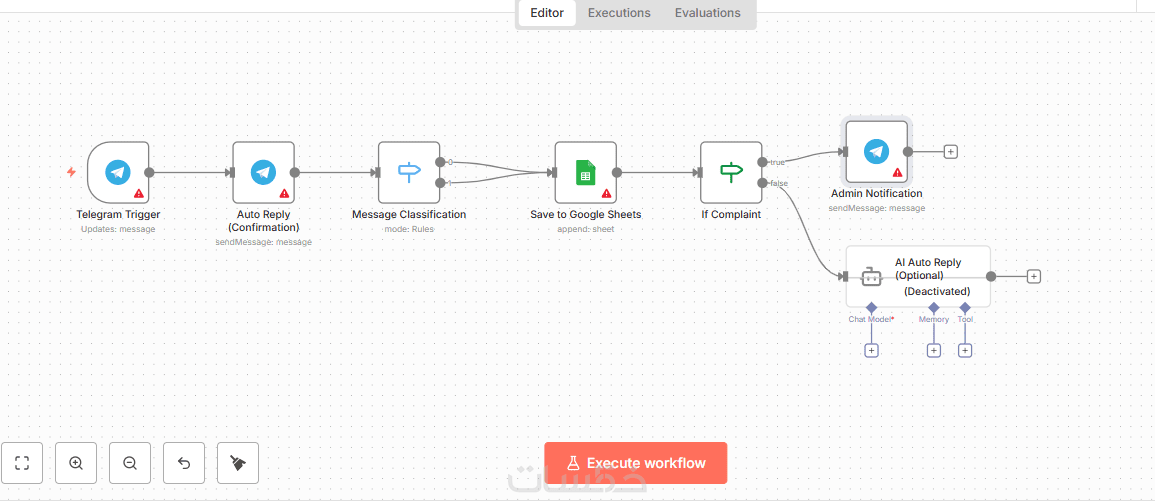Click the 'Message Classification' node label

pyautogui.click(x=409, y=215)
